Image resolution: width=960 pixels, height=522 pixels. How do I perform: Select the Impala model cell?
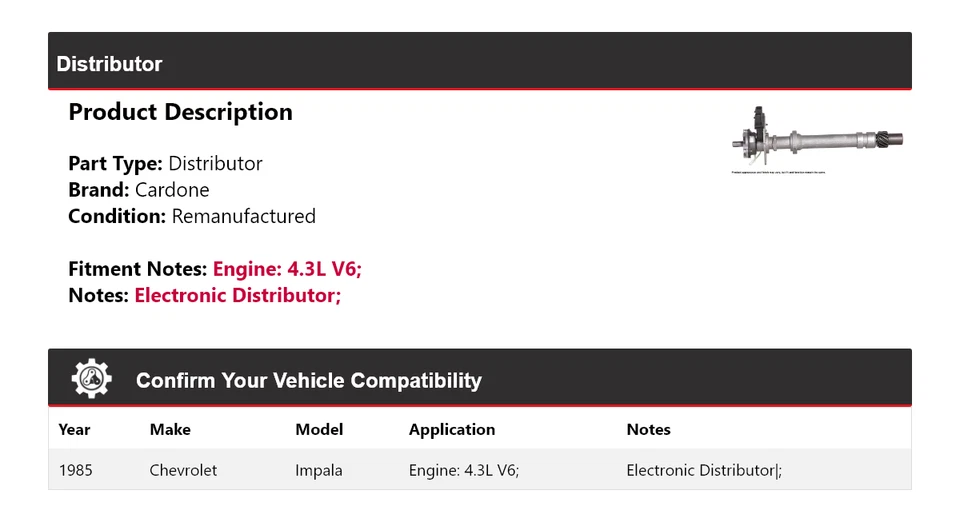click(319, 470)
